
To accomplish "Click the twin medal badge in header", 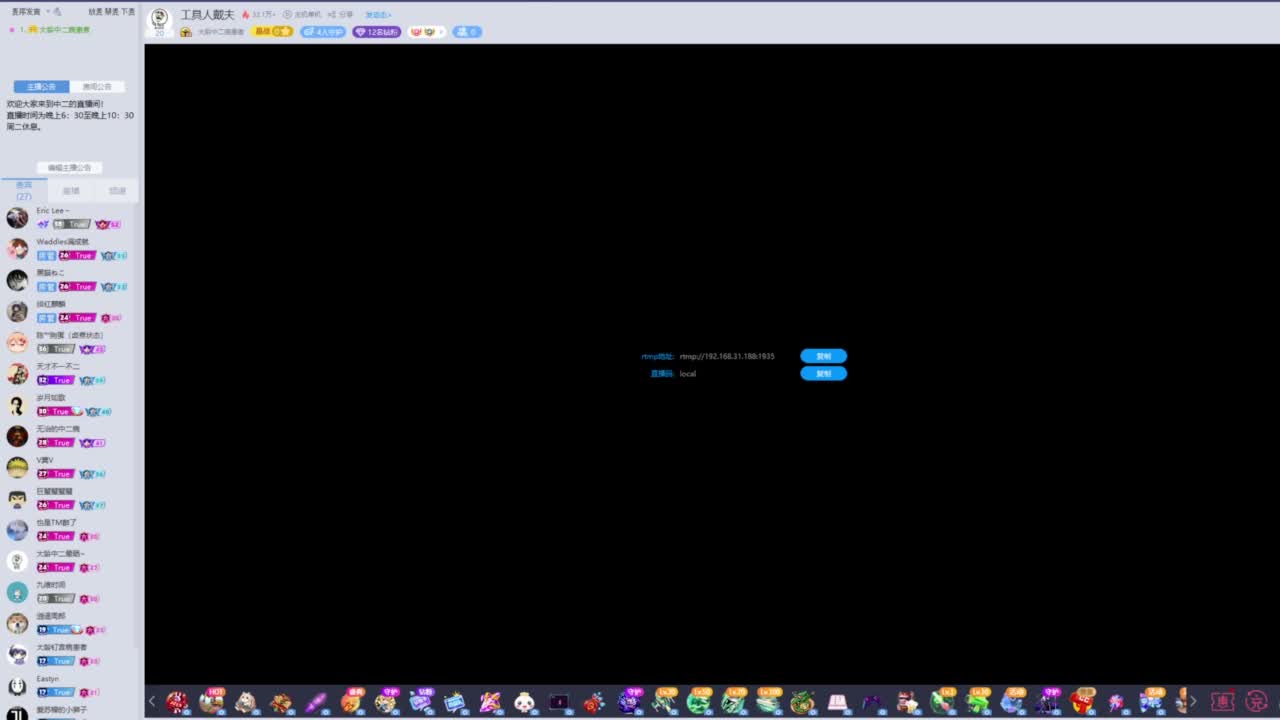I will coord(427,32).
